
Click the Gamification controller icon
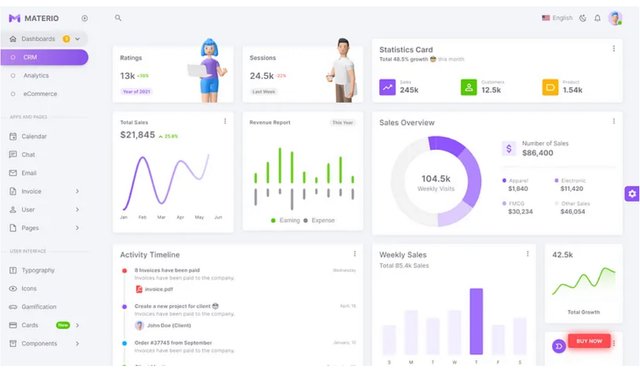click(13, 307)
